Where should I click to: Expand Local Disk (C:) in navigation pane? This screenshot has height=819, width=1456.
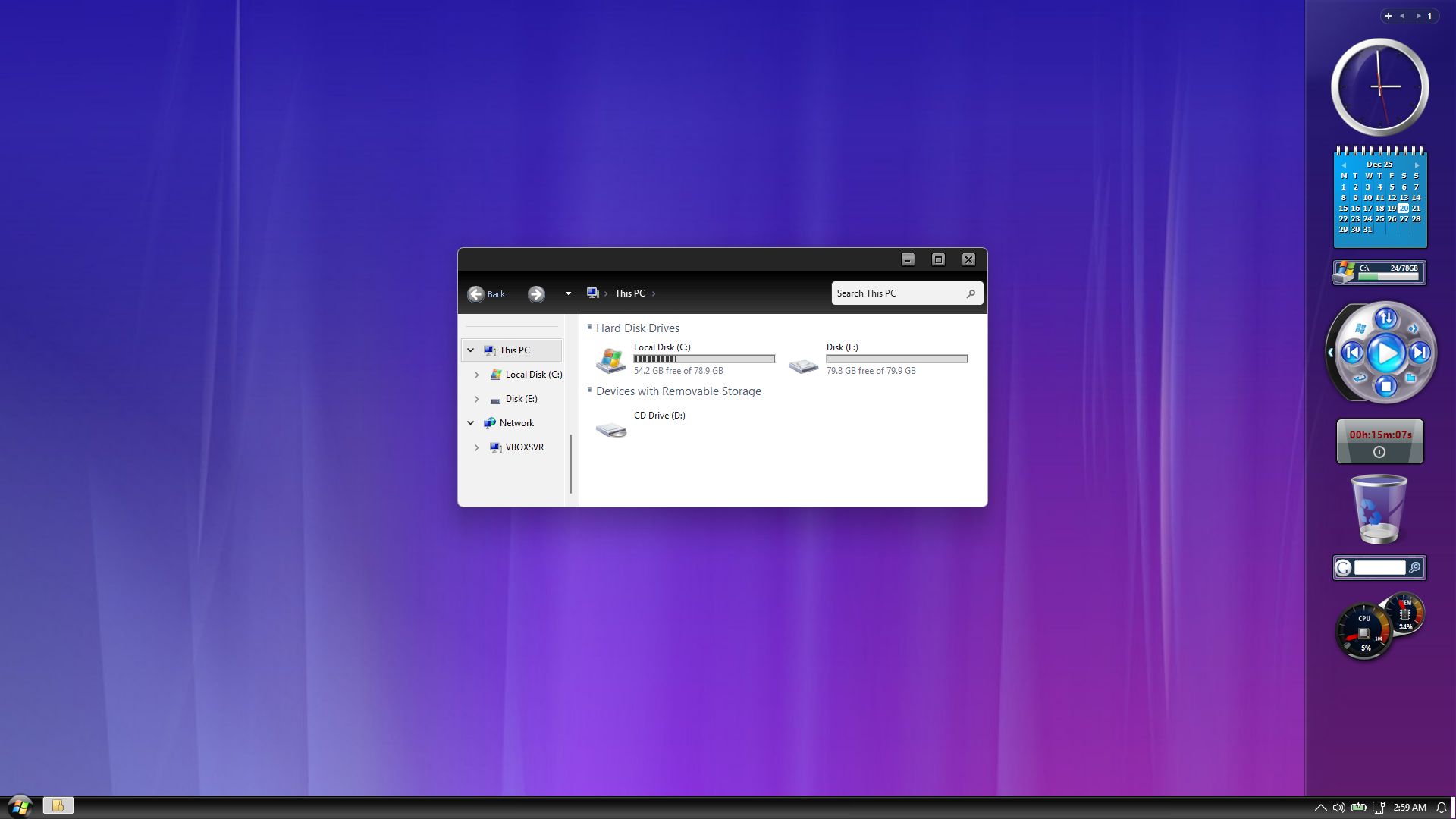coord(476,375)
